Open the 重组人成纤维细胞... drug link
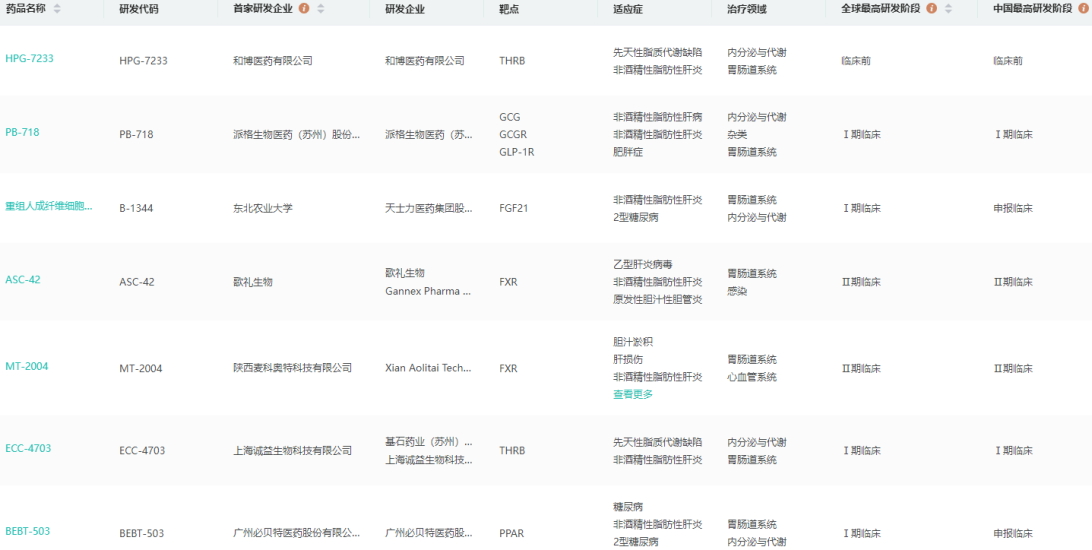 (49, 206)
